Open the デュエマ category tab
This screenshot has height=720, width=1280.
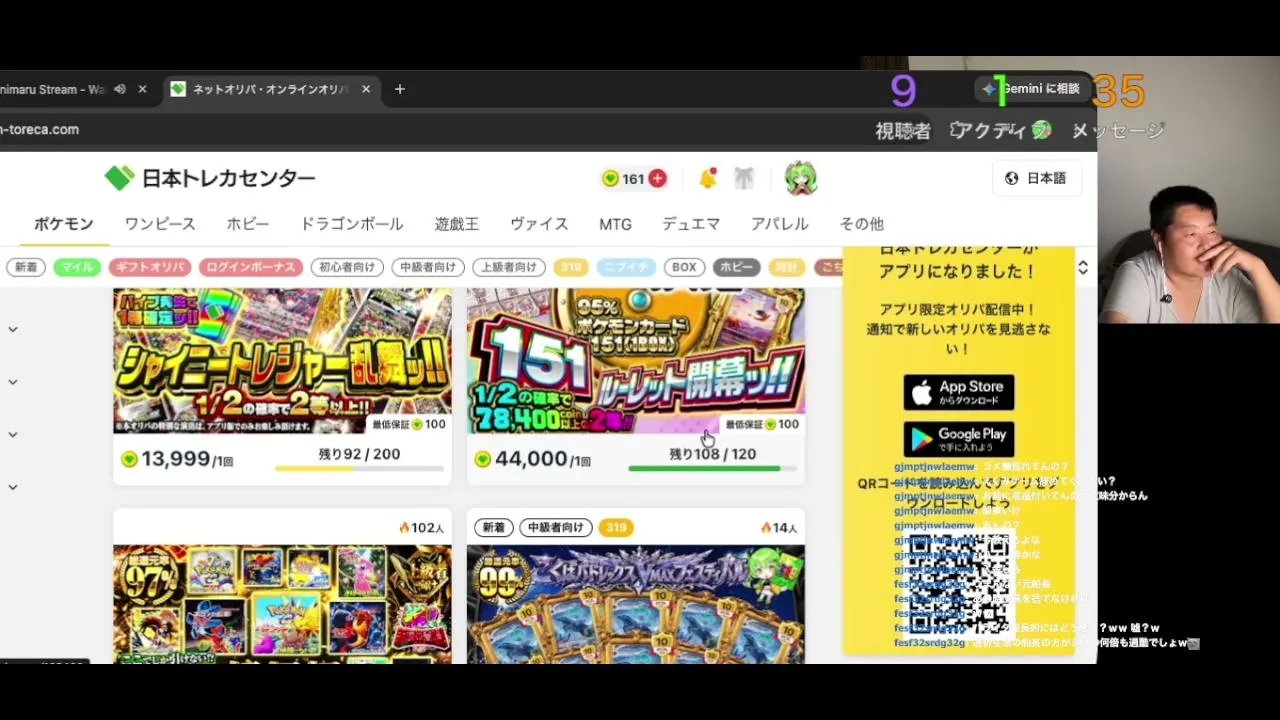[x=691, y=224]
